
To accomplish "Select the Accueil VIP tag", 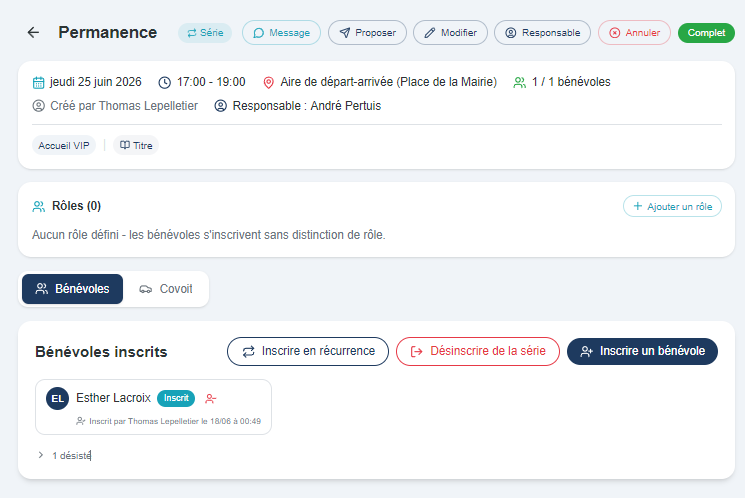I will (x=64, y=145).
